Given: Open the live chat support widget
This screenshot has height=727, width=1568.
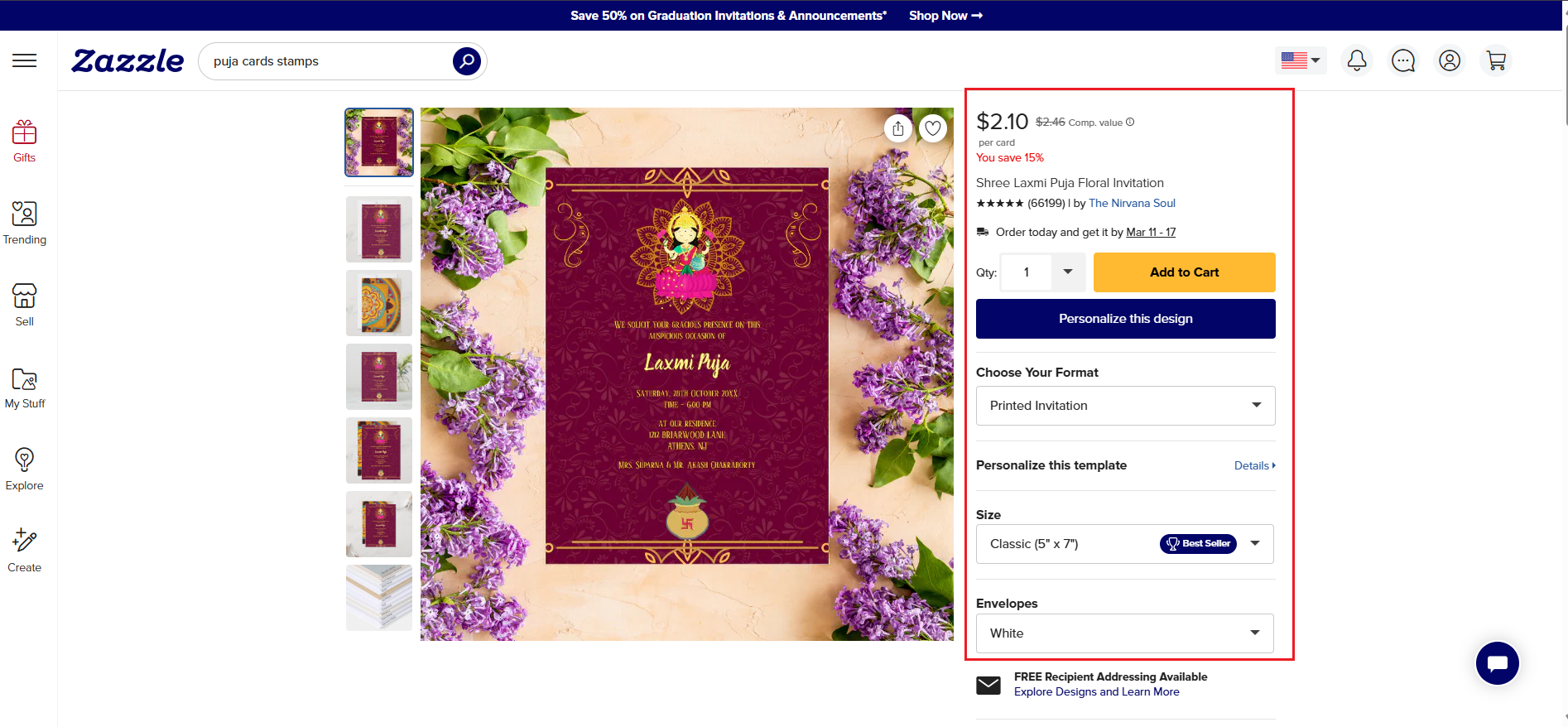Looking at the screenshot, I should pyautogui.click(x=1497, y=663).
